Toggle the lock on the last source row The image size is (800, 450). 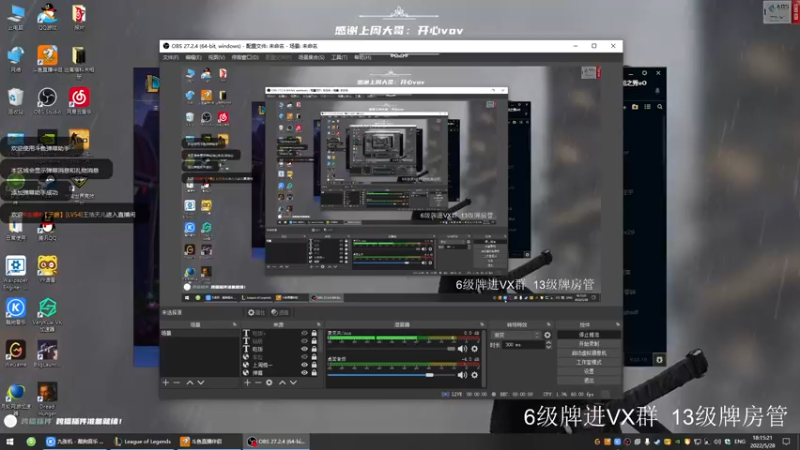(x=314, y=373)
